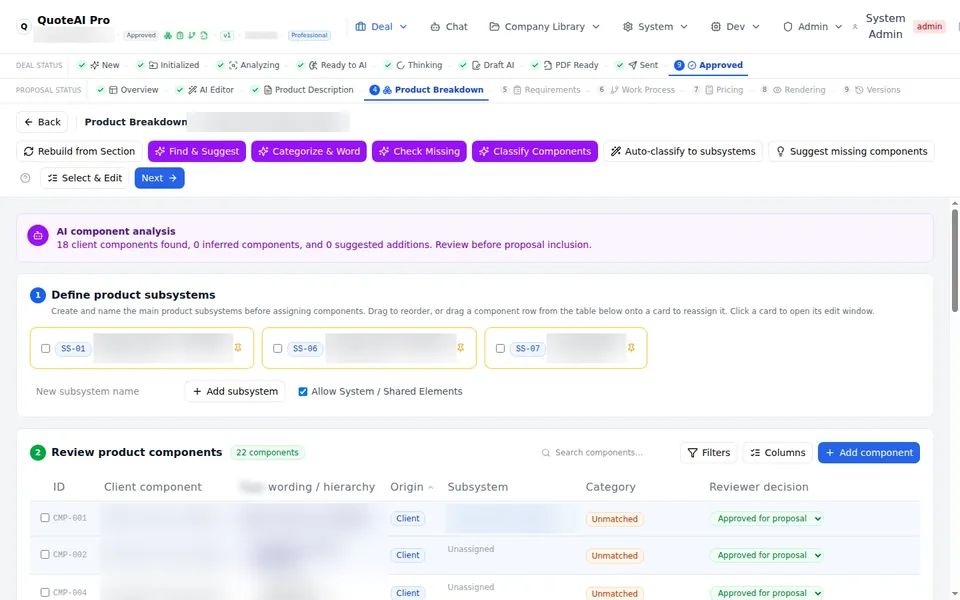The width and height of the screenshot is (960, 600).
Task: Open the Admin dropdown menu
Action: coord(812,27)
